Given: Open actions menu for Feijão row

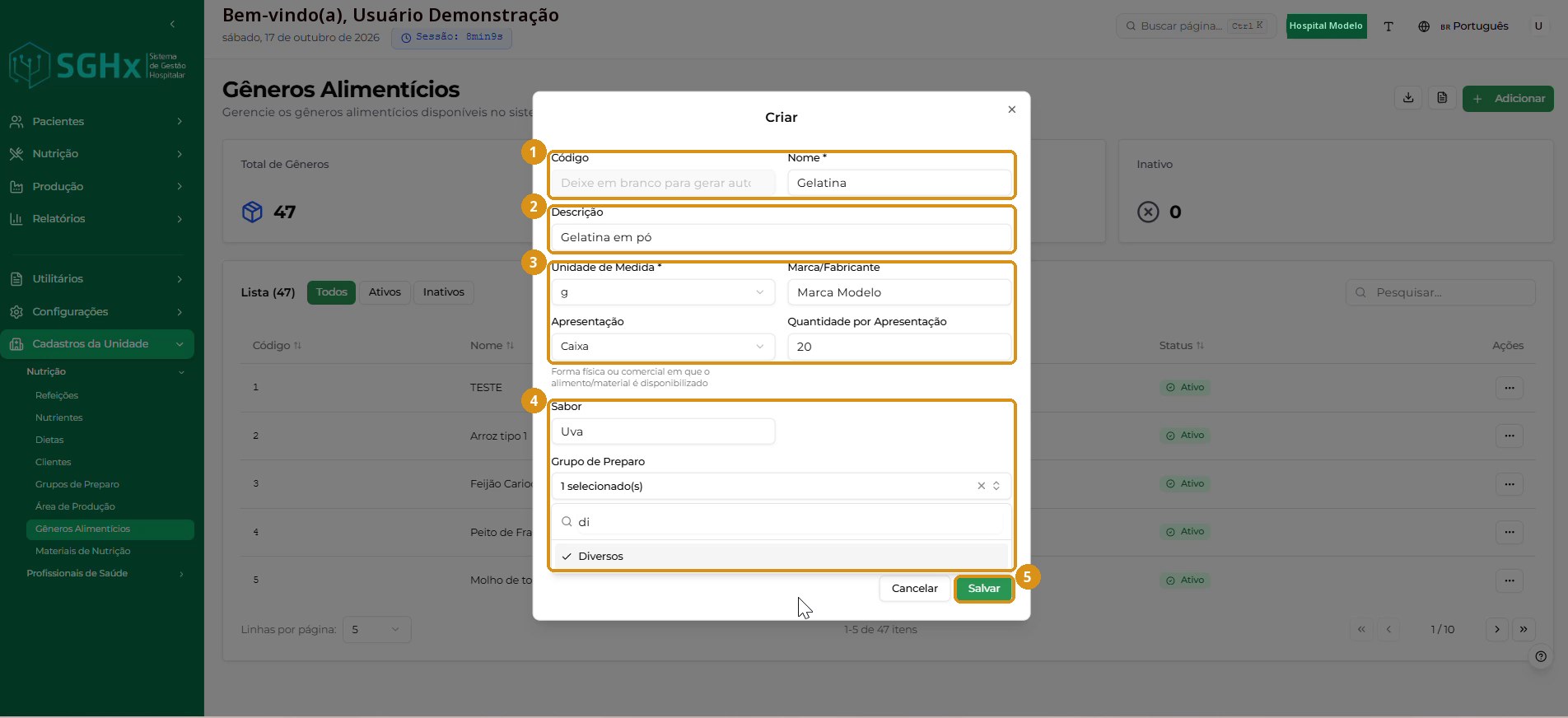Looking at the screenshot, I should coord(1509,484).
